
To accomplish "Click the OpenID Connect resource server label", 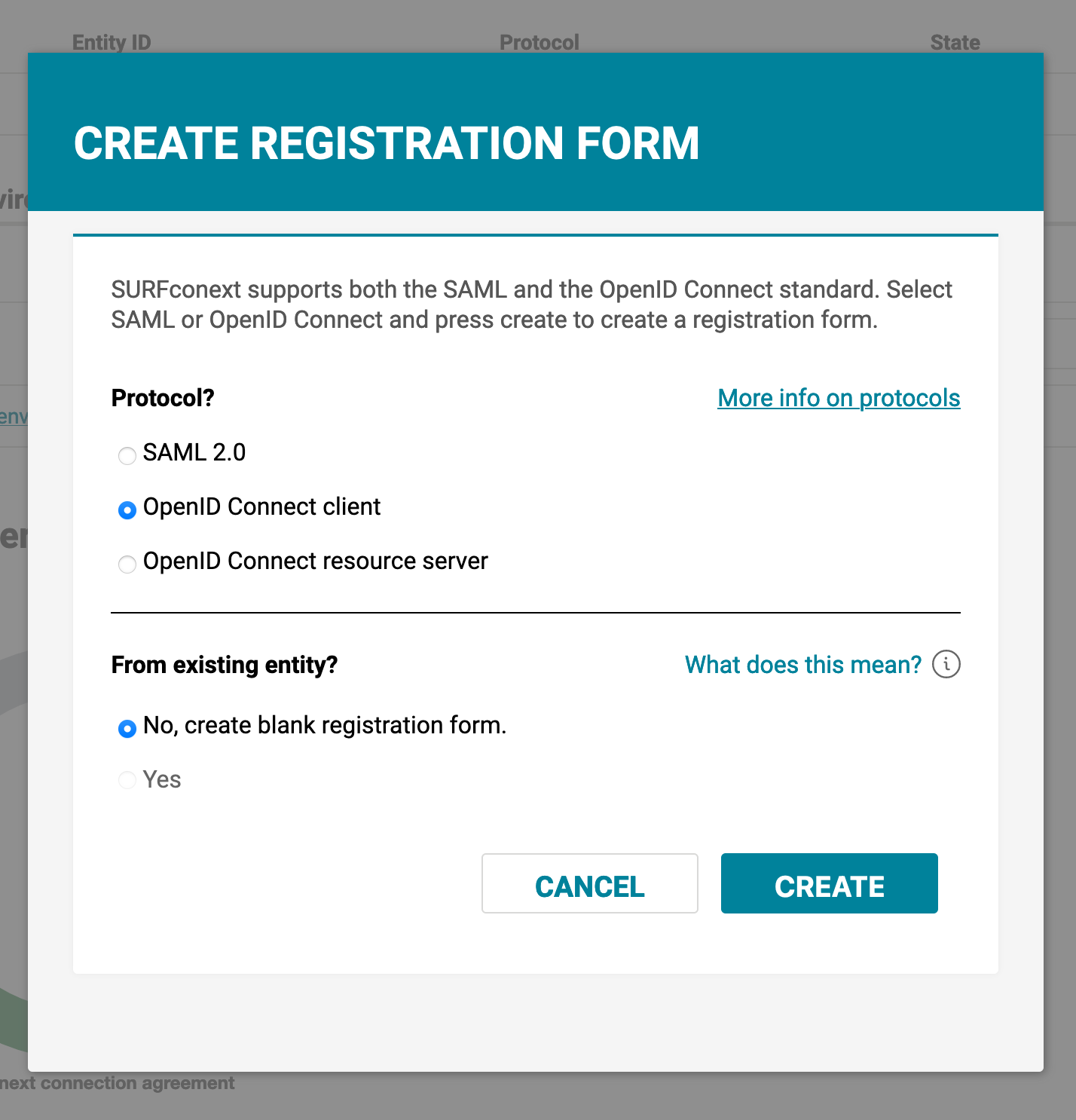I will (316, 561).
